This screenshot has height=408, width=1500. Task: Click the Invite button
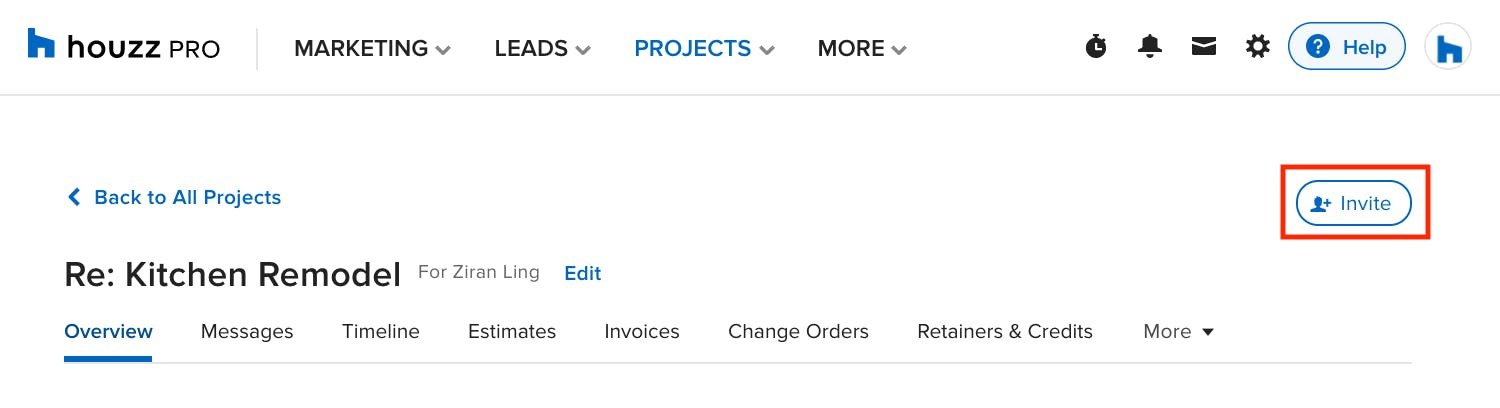1354,203
